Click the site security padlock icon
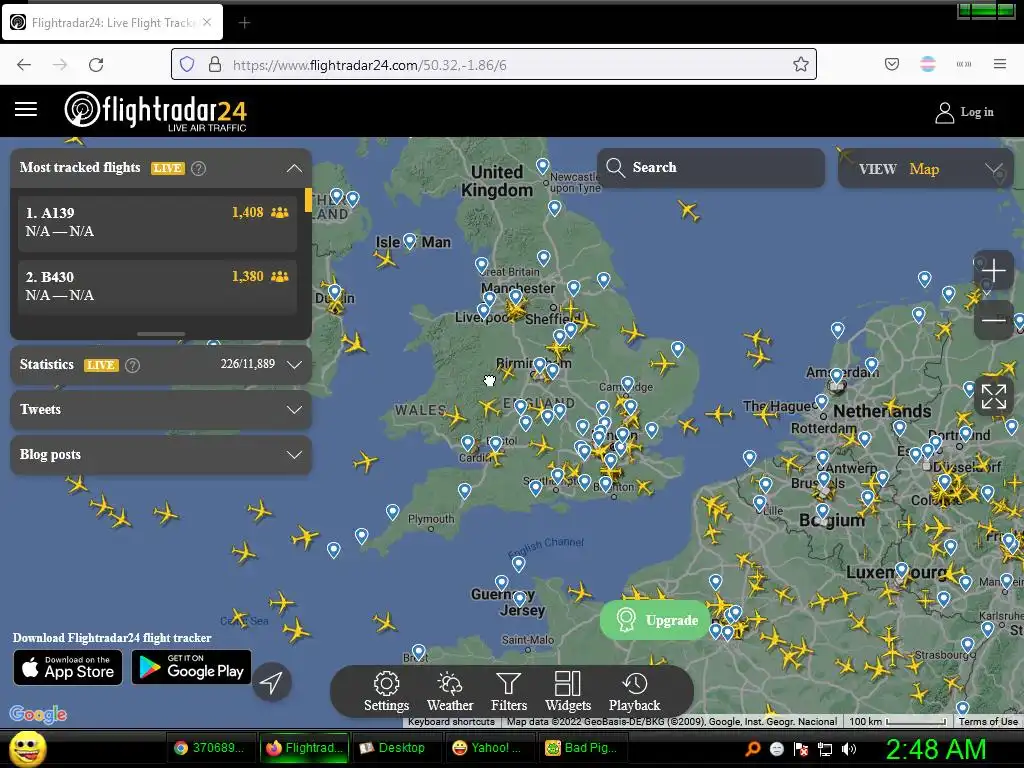 point(215,65)
